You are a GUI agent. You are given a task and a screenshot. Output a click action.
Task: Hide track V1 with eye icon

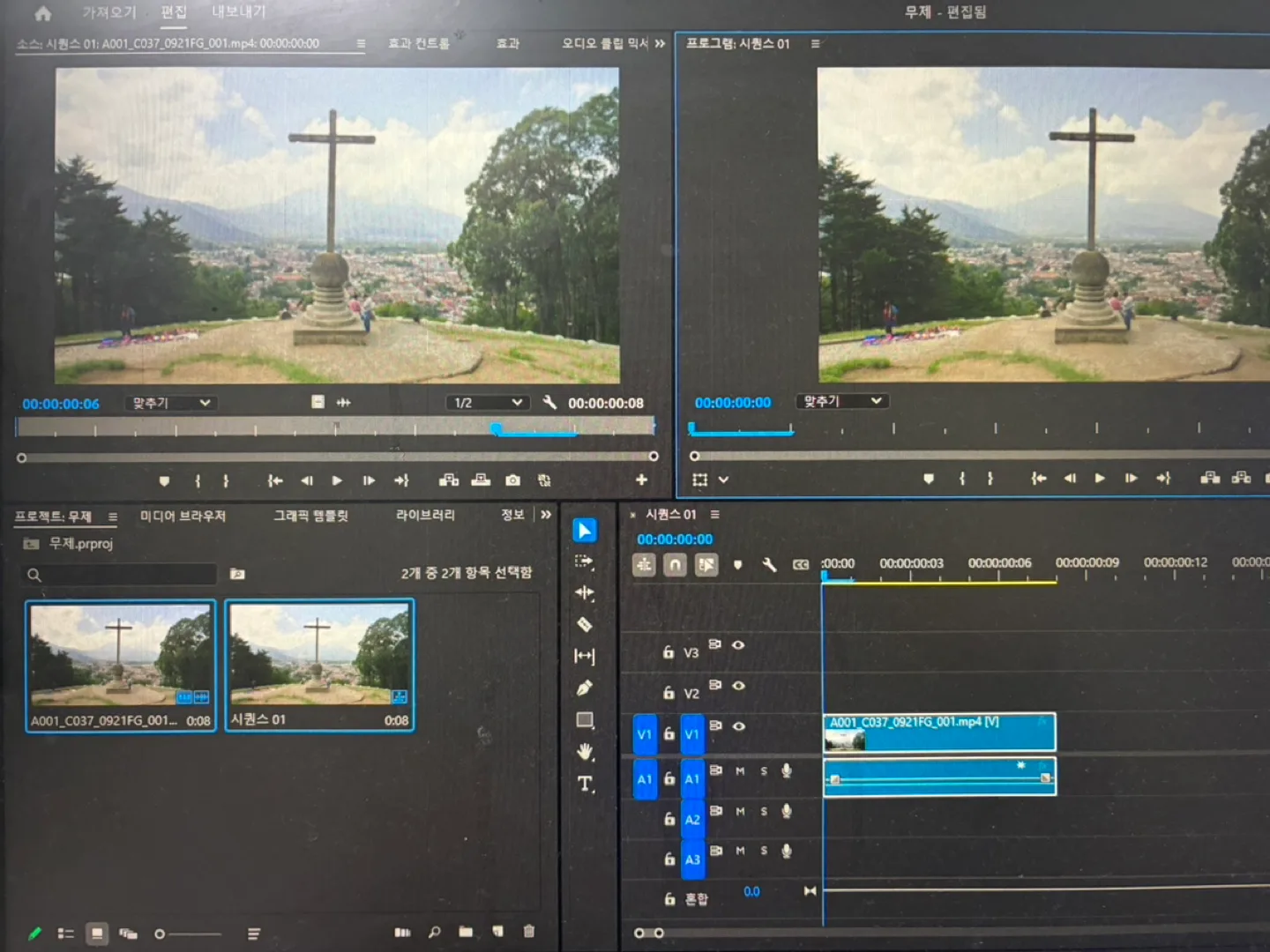(738, 726)
